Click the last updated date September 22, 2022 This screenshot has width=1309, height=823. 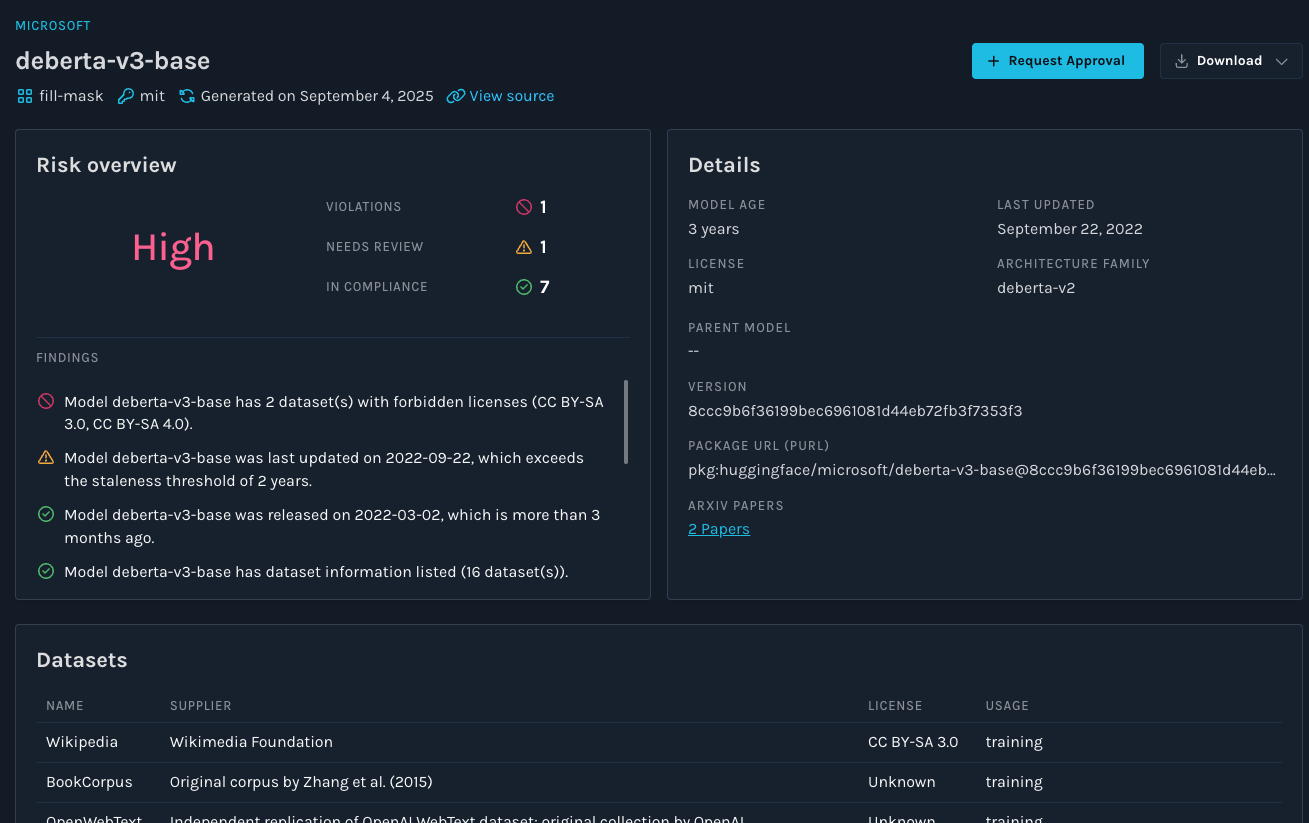pyautogui.click(x=1070, y=229)
